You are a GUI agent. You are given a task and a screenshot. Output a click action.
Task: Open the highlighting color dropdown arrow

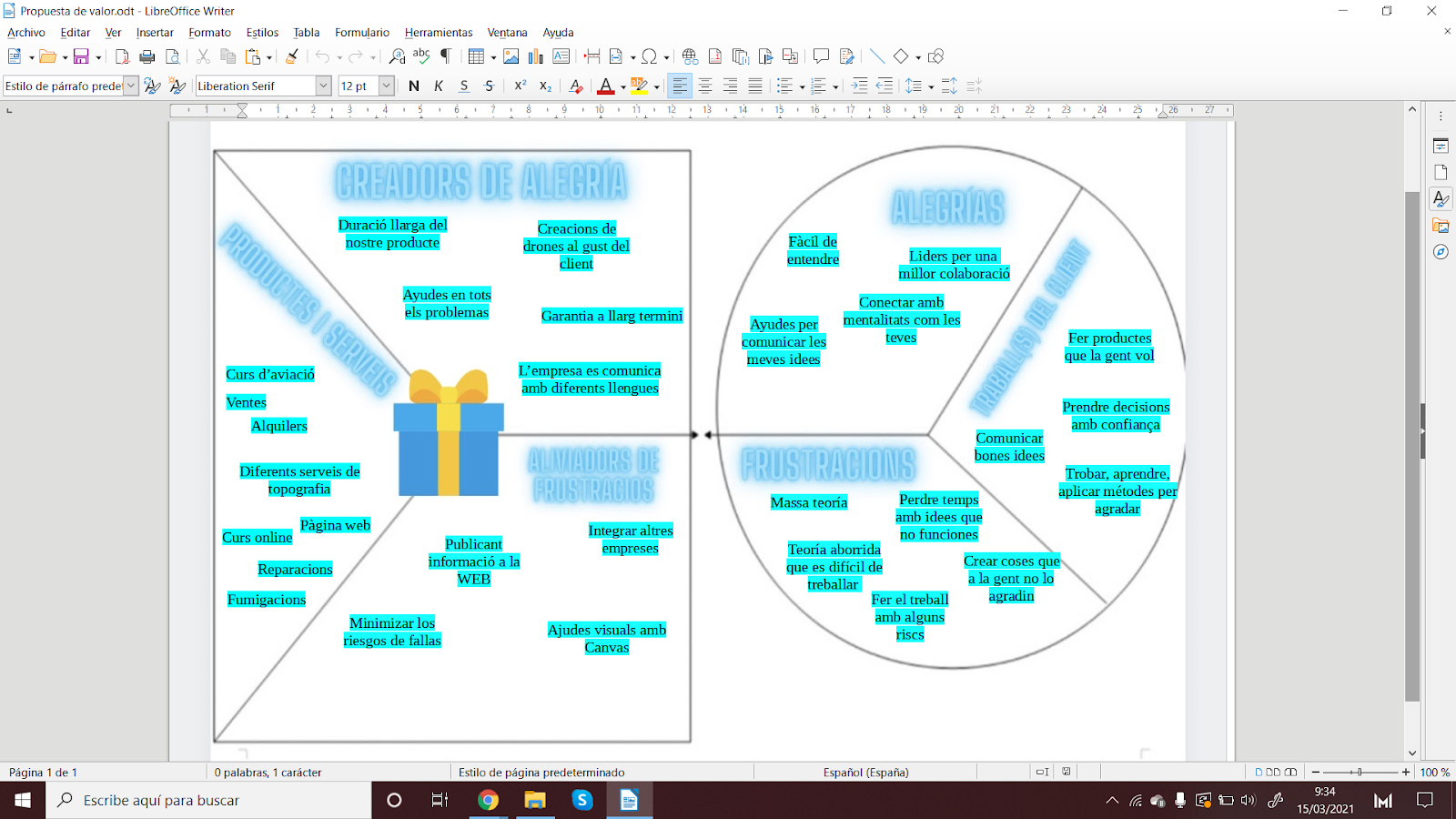pos(657,86)
